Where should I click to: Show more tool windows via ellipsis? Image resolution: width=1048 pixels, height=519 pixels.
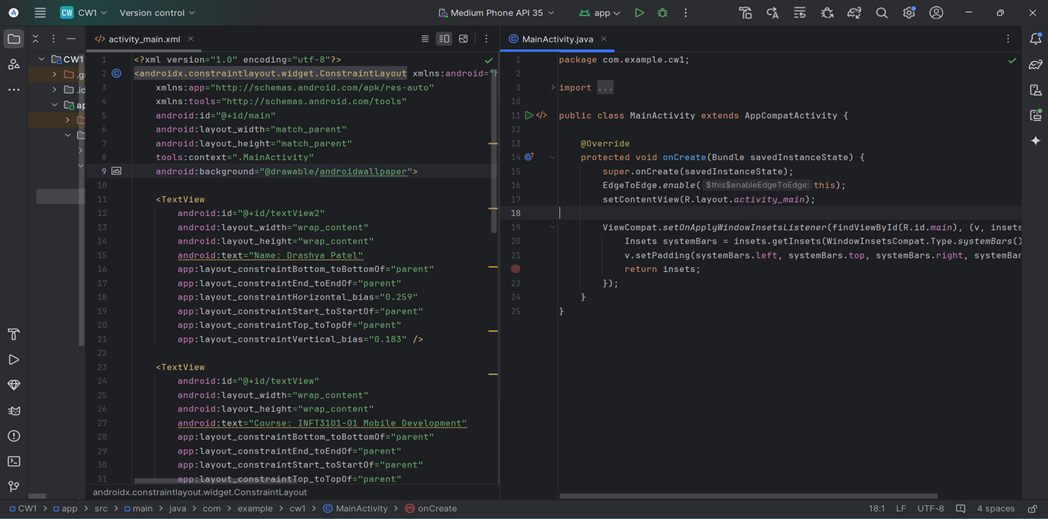pyautogui.click(x=13, y=90)
